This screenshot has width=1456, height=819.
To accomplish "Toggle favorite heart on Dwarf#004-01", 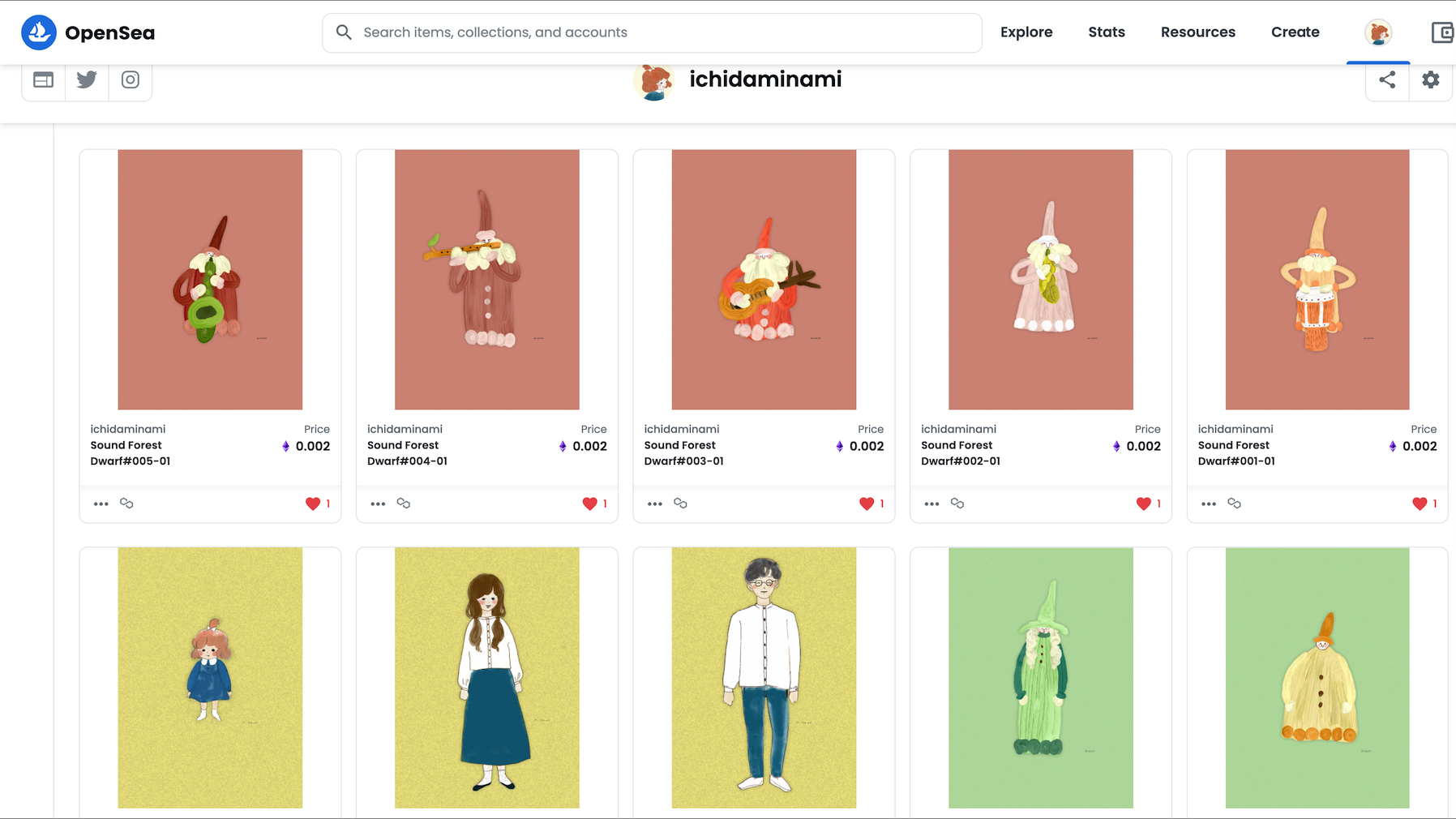I will pos(590,504).
